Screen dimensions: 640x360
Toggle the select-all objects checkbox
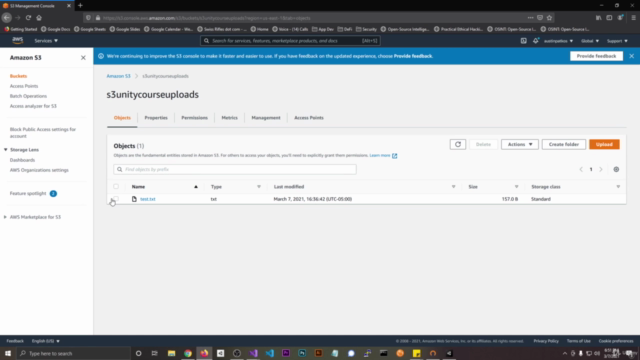116,187
